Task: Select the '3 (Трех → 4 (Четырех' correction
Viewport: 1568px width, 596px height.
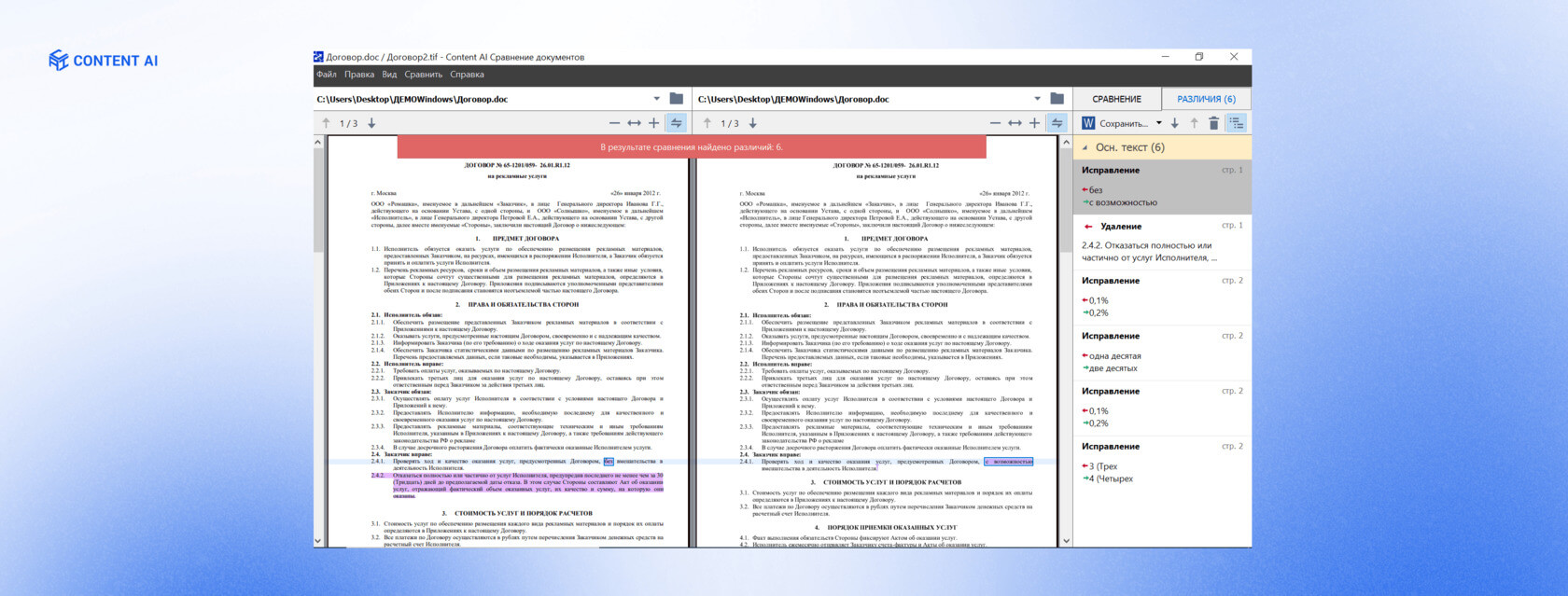Action: coord(1162,464)
